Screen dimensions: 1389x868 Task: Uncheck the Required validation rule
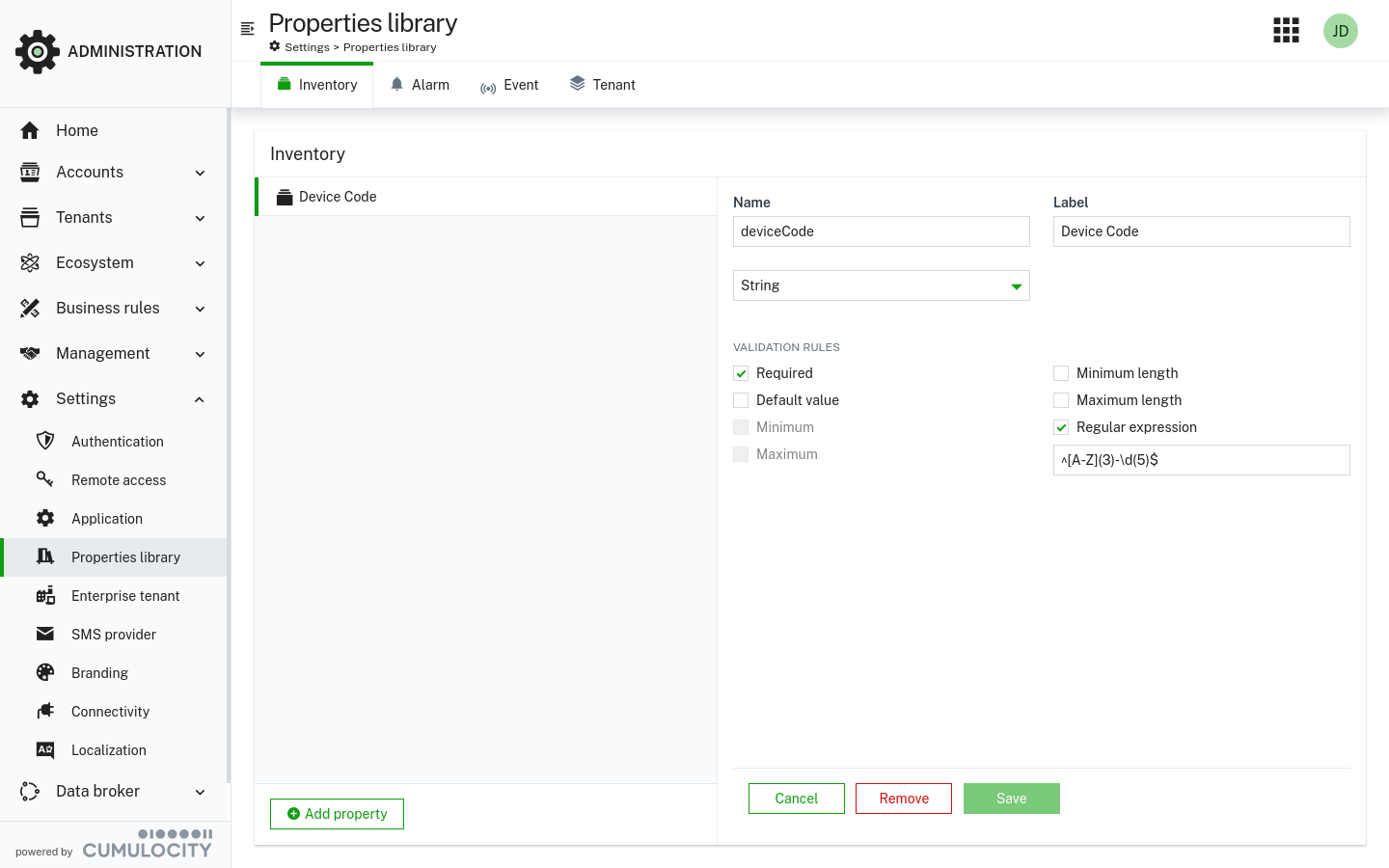[x=741, y=372]
